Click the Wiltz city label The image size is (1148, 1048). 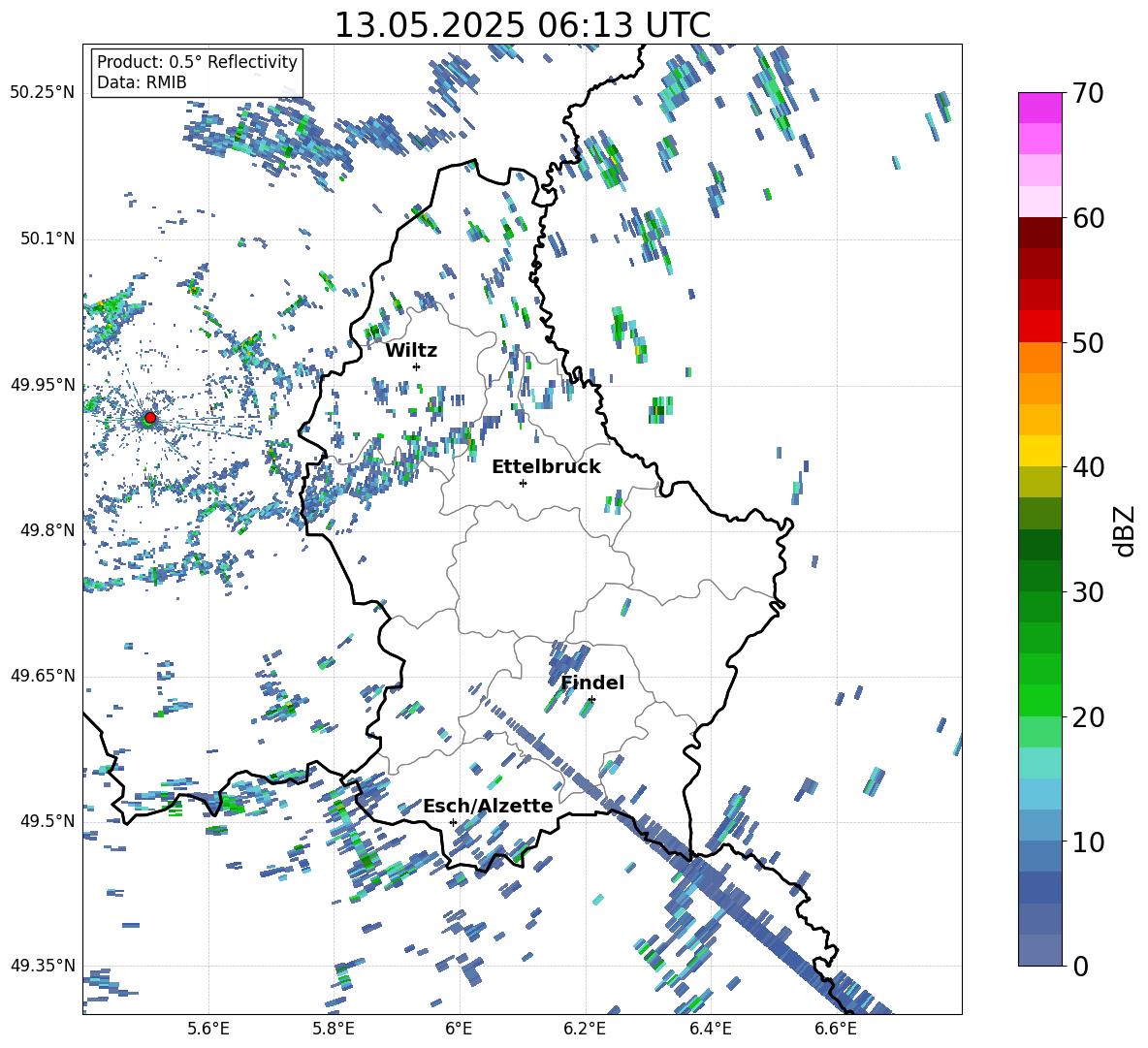[411, 351]
